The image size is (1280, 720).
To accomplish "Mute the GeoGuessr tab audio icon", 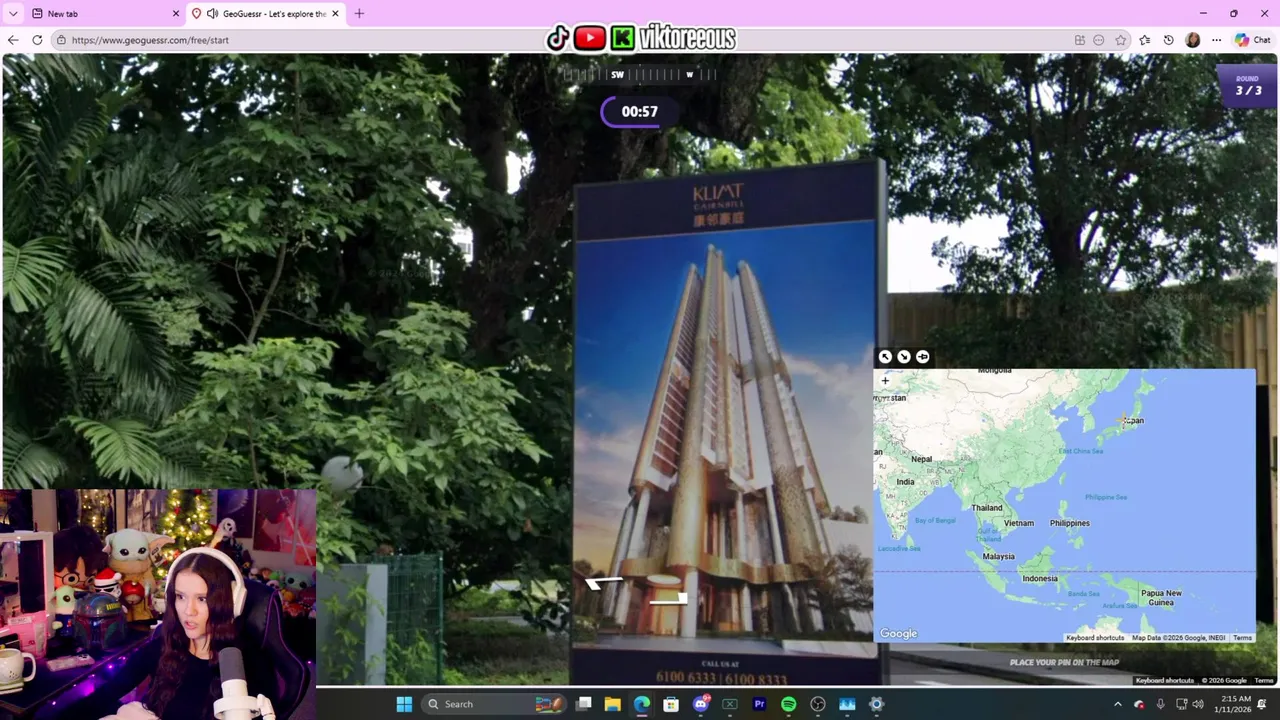I will click(212, 13).
